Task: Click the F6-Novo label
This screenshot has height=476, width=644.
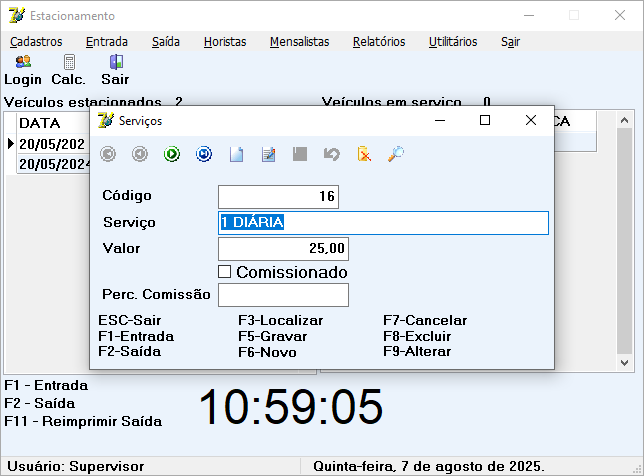Action: (x=267, y=352)
